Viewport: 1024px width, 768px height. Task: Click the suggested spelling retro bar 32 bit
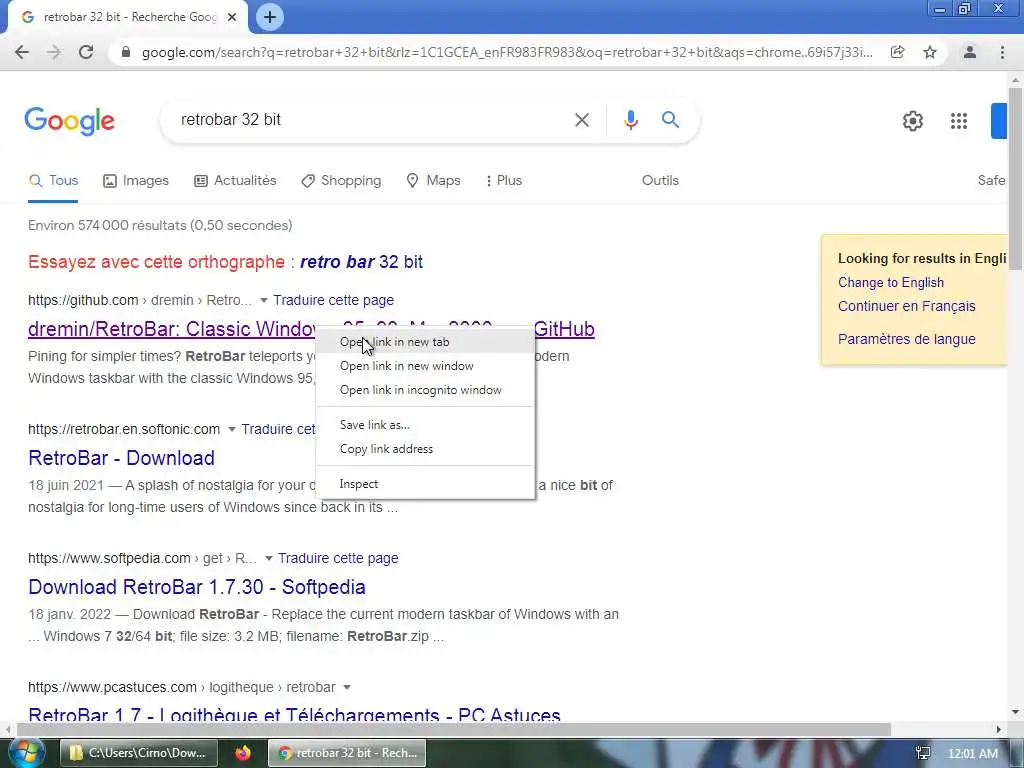tap(361, 262)
